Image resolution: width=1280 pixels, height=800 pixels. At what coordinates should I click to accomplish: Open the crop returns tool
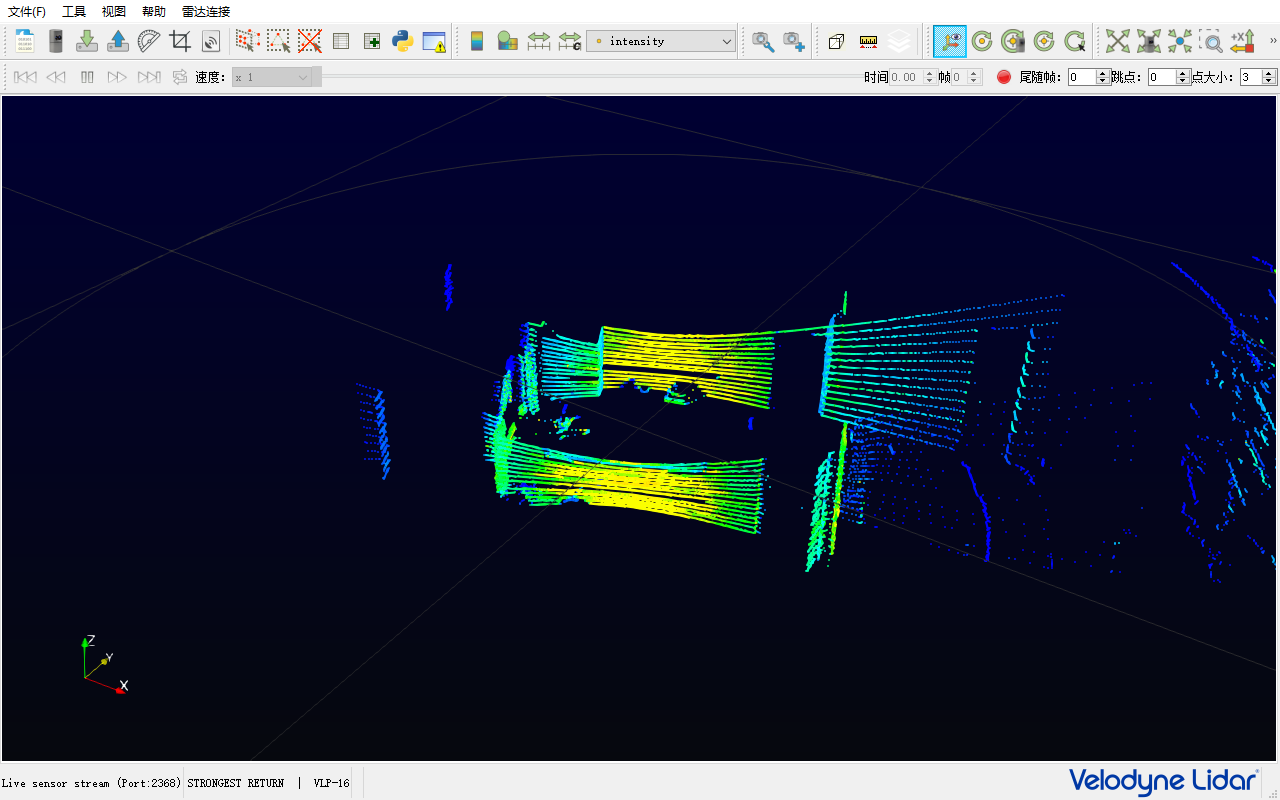click(x=180, y=41)
